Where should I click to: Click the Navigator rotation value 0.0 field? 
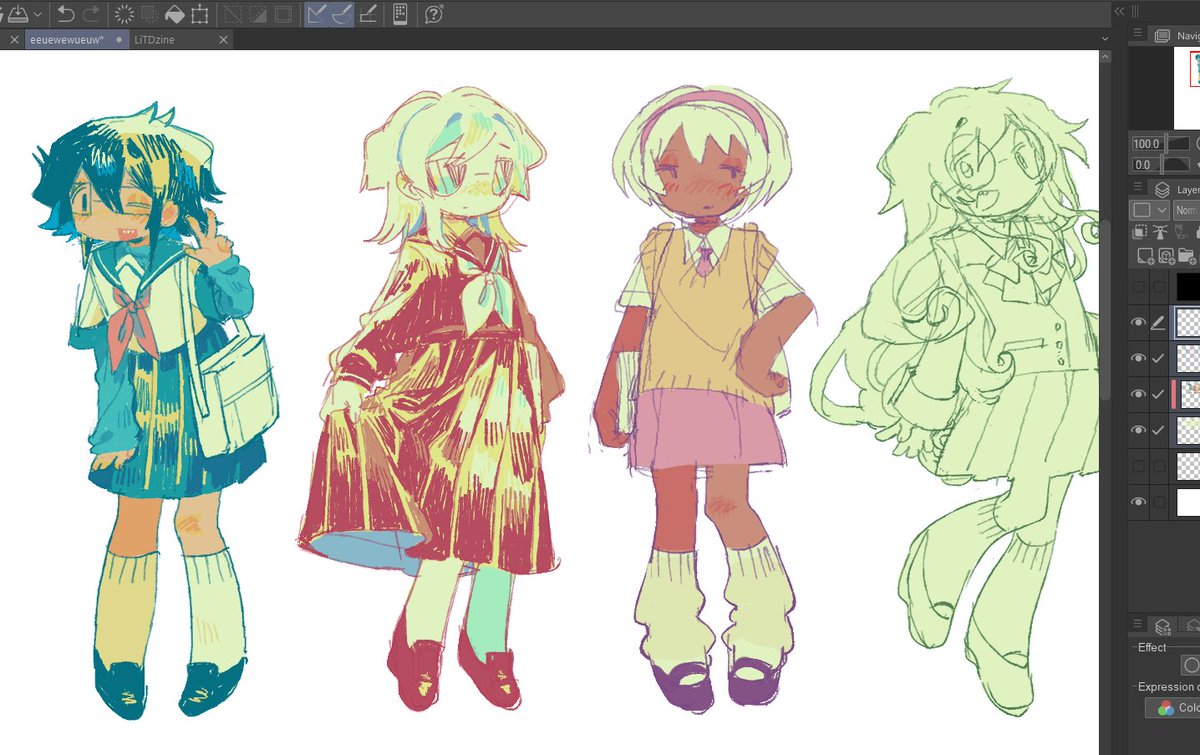pyautogui.click(x=1145, y=164)
